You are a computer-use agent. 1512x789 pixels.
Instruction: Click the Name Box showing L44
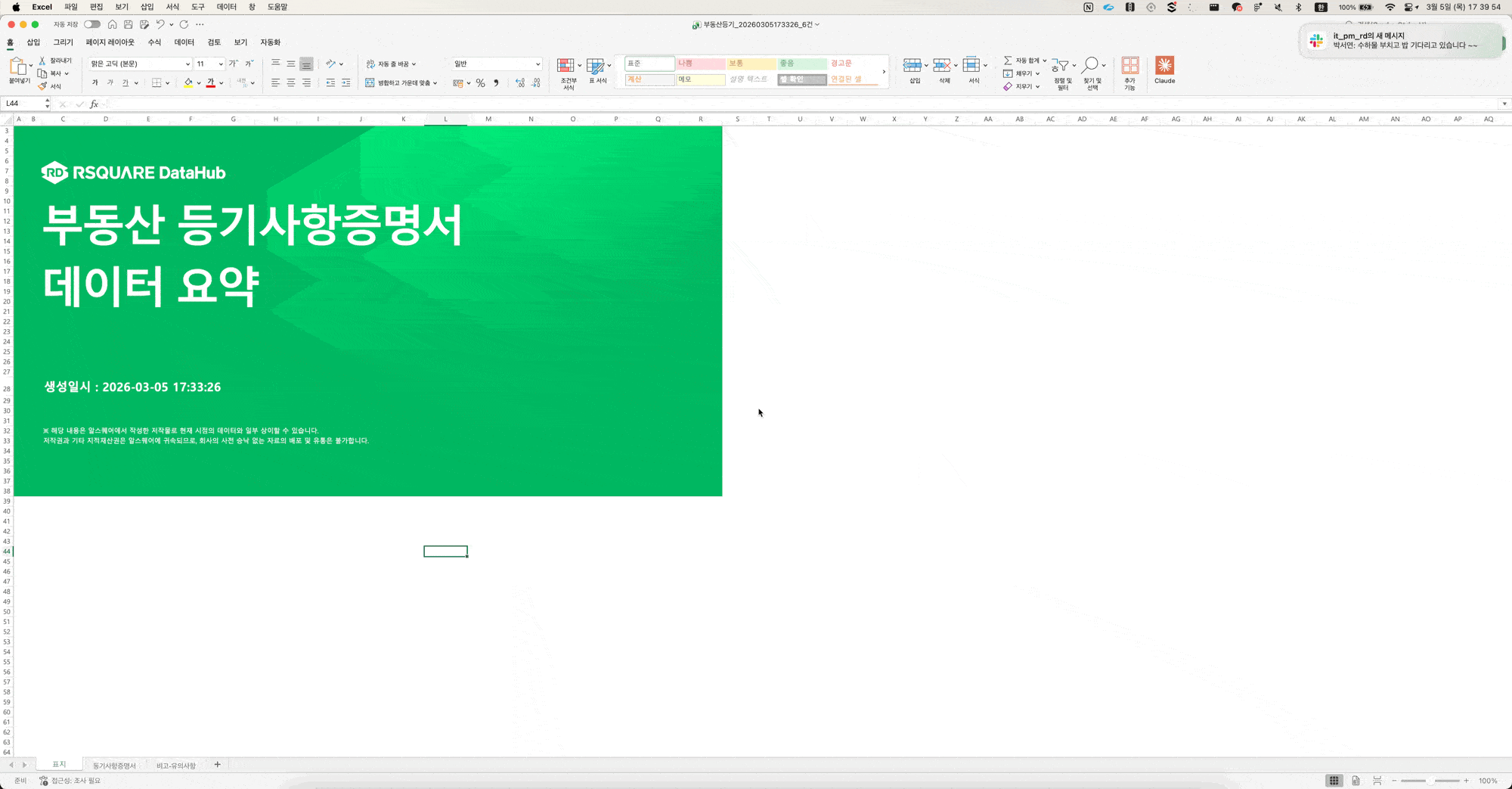[x=23, y=104]
